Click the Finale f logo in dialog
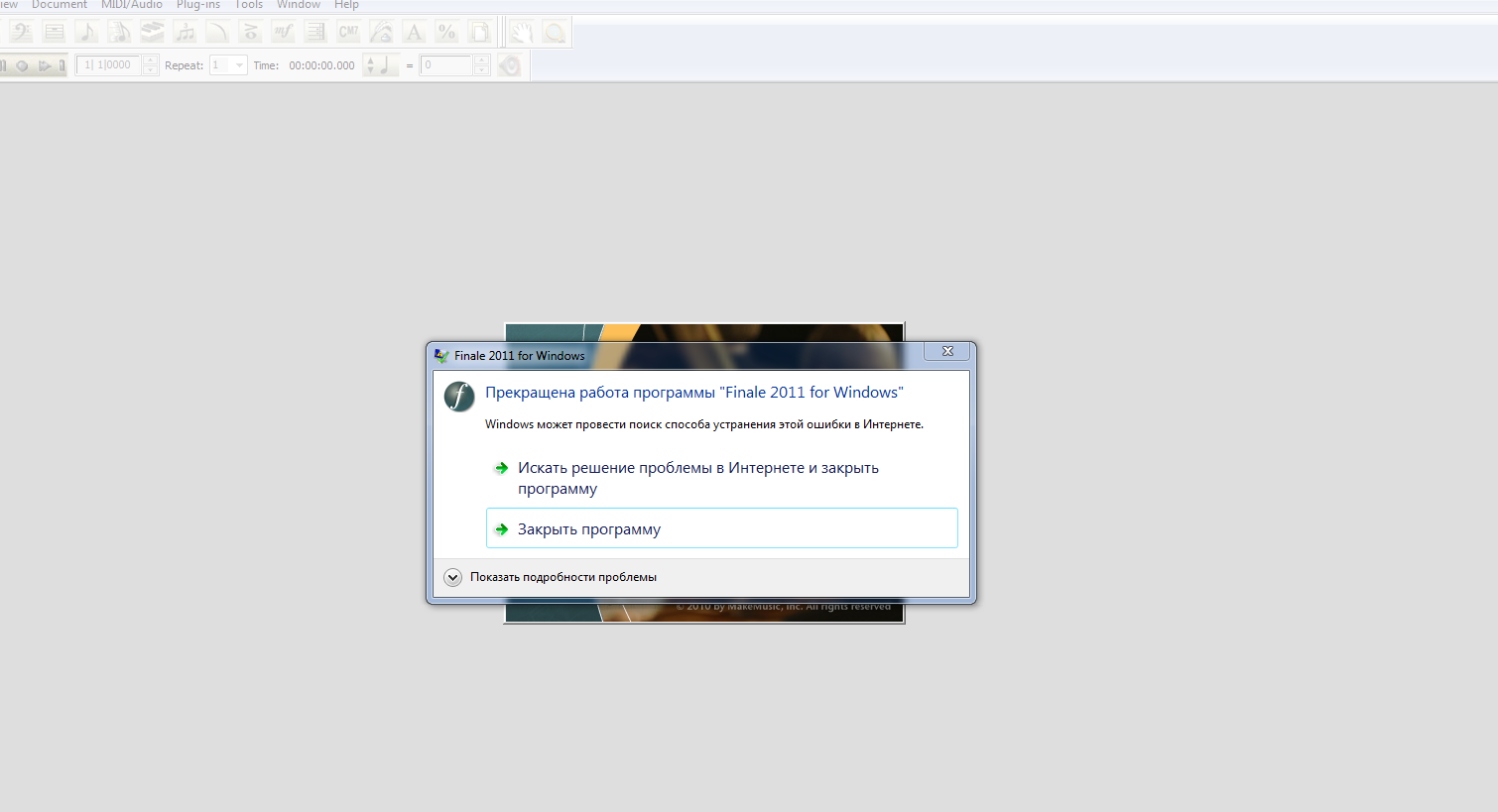The height and width of the screenshot is (812, 1498). (459, 397)
